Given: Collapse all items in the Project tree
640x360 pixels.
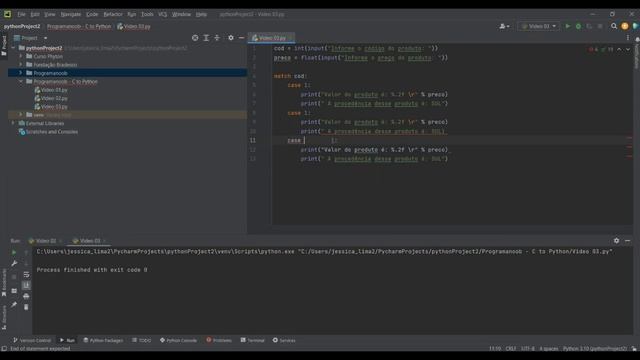Looking at the screenshot, I should (217, 38).
